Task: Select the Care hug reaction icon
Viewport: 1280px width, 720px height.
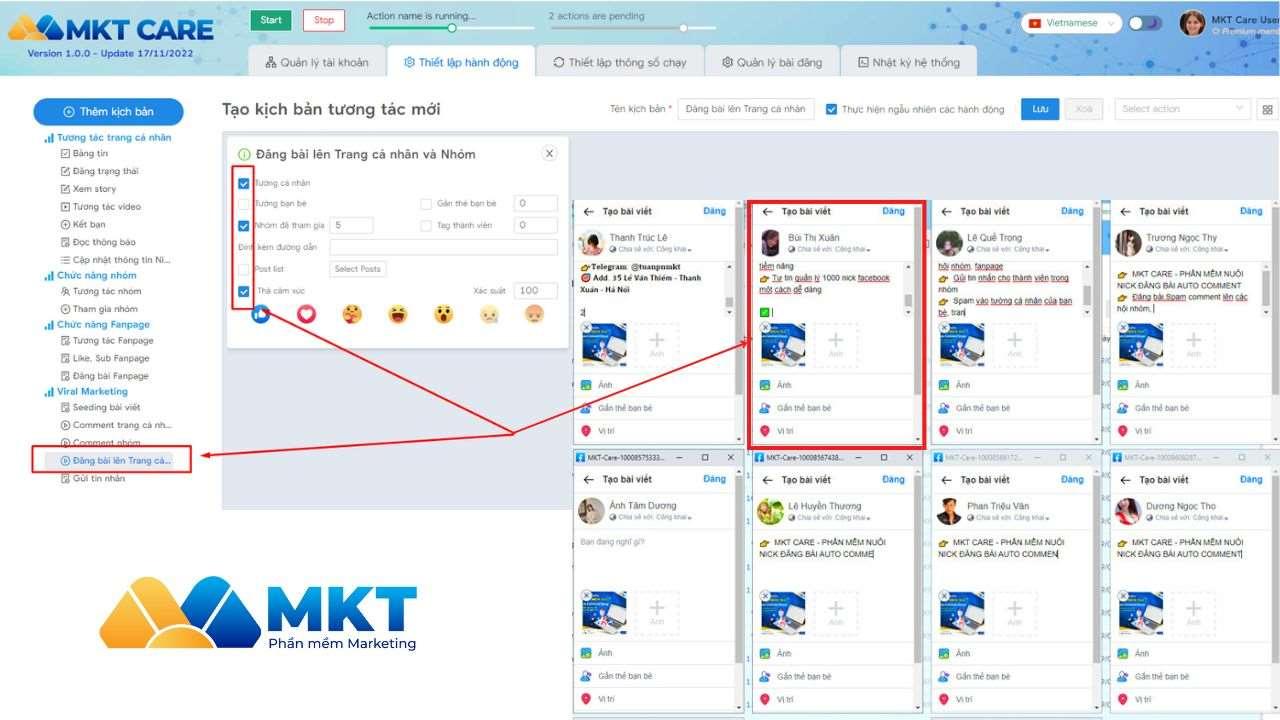Action: click(x=352, y=314)
